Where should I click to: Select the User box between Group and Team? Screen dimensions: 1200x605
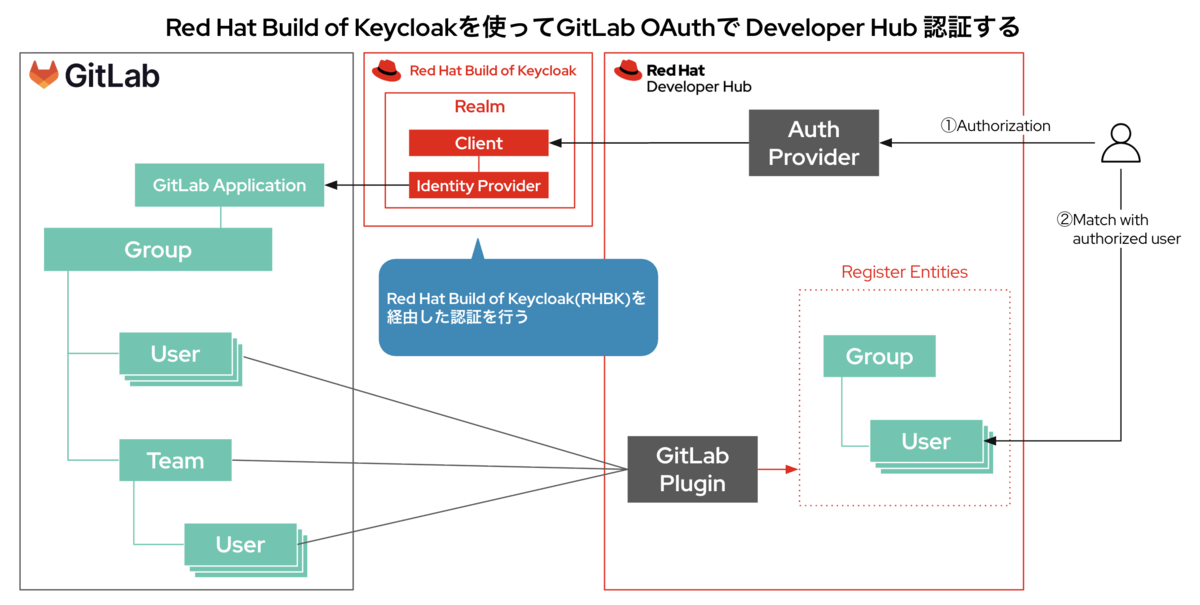click(x=175, y=354)
